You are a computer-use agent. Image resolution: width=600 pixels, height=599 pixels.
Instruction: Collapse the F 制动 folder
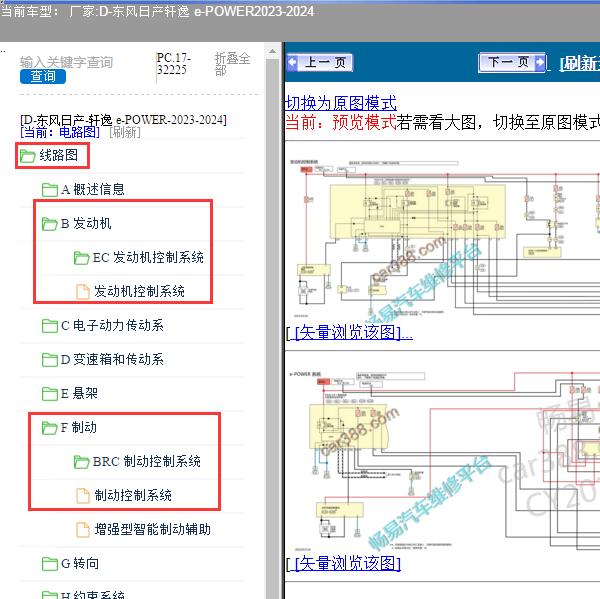[79, 428]
